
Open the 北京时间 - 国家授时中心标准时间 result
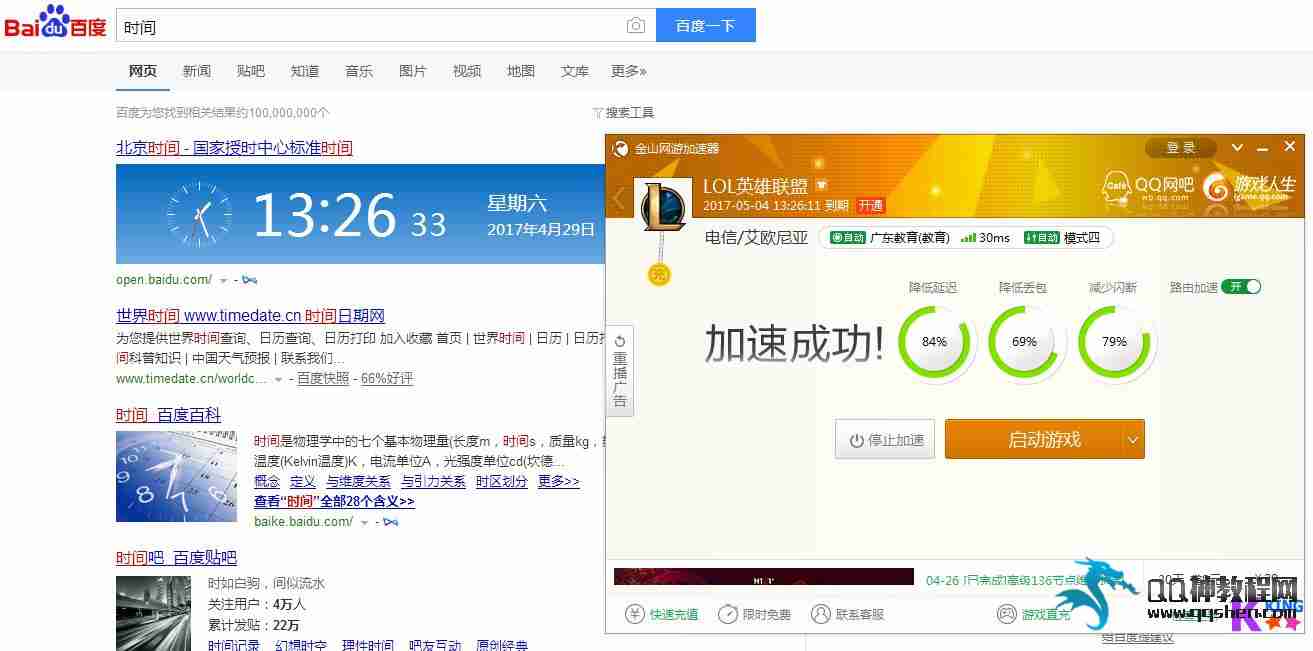pyautogui.click(x=234, y=148)
